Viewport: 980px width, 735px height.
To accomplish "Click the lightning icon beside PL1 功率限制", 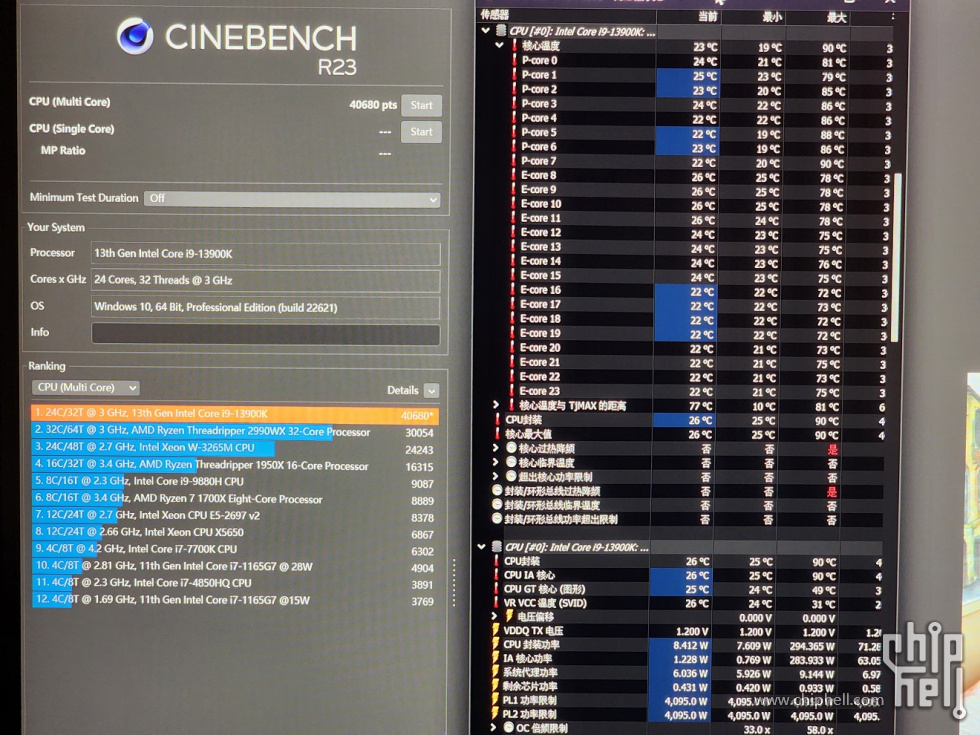I will 496,700.
